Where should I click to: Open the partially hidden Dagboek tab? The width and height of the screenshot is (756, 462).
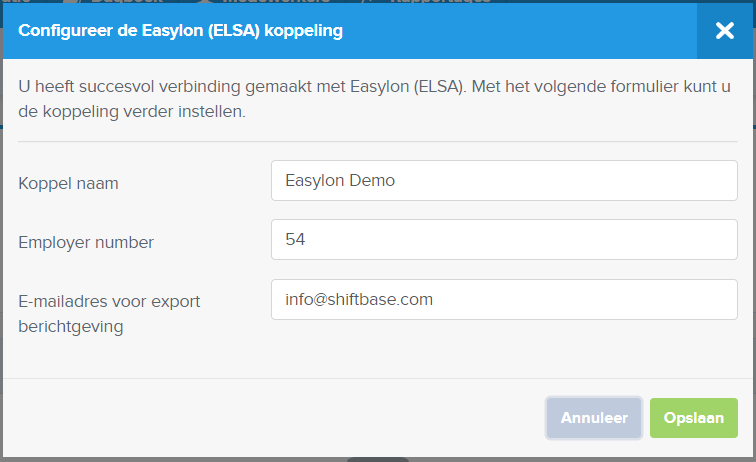[x=127, y=1]
